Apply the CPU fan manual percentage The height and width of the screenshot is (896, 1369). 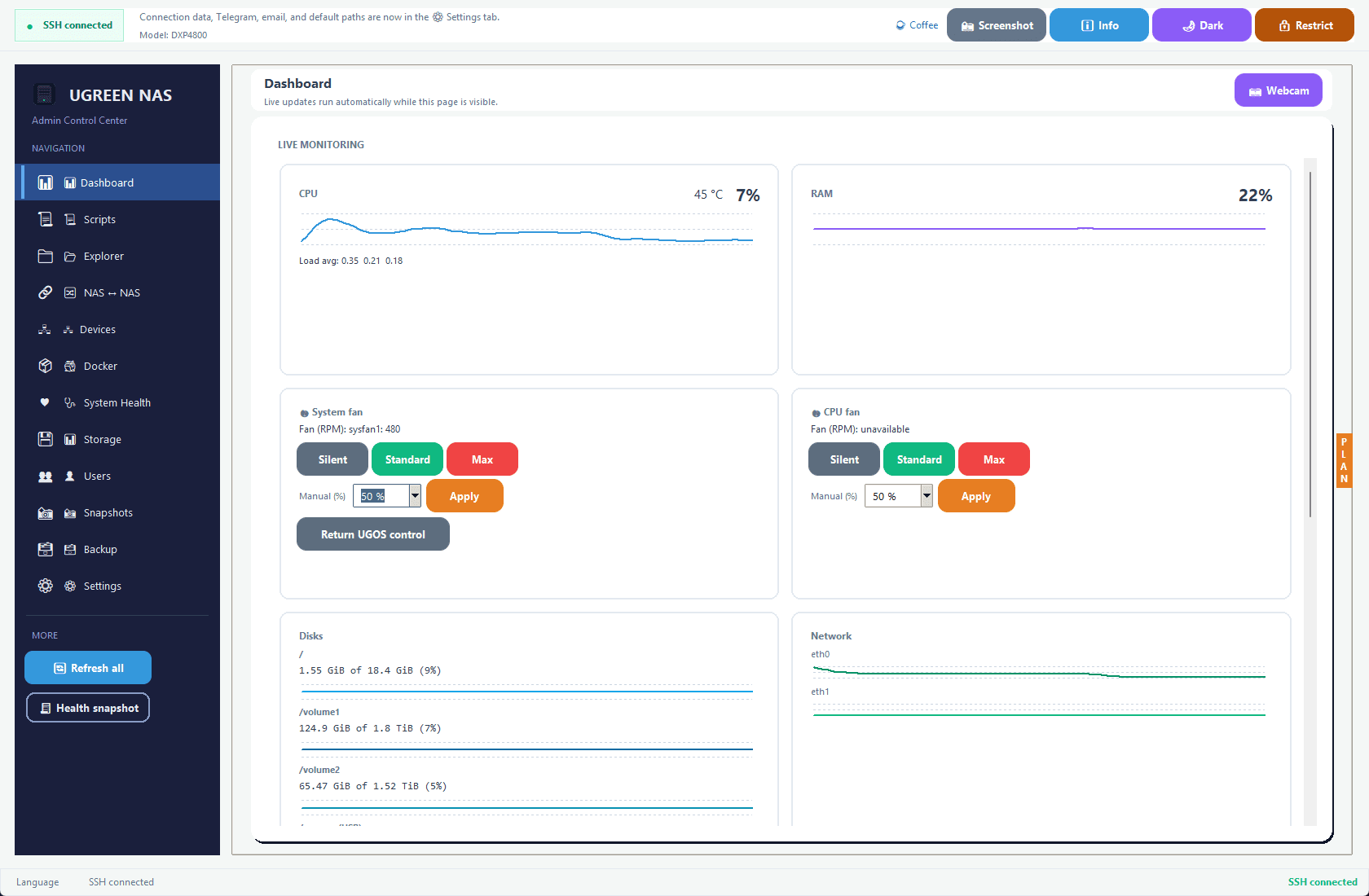pos(976,496)
